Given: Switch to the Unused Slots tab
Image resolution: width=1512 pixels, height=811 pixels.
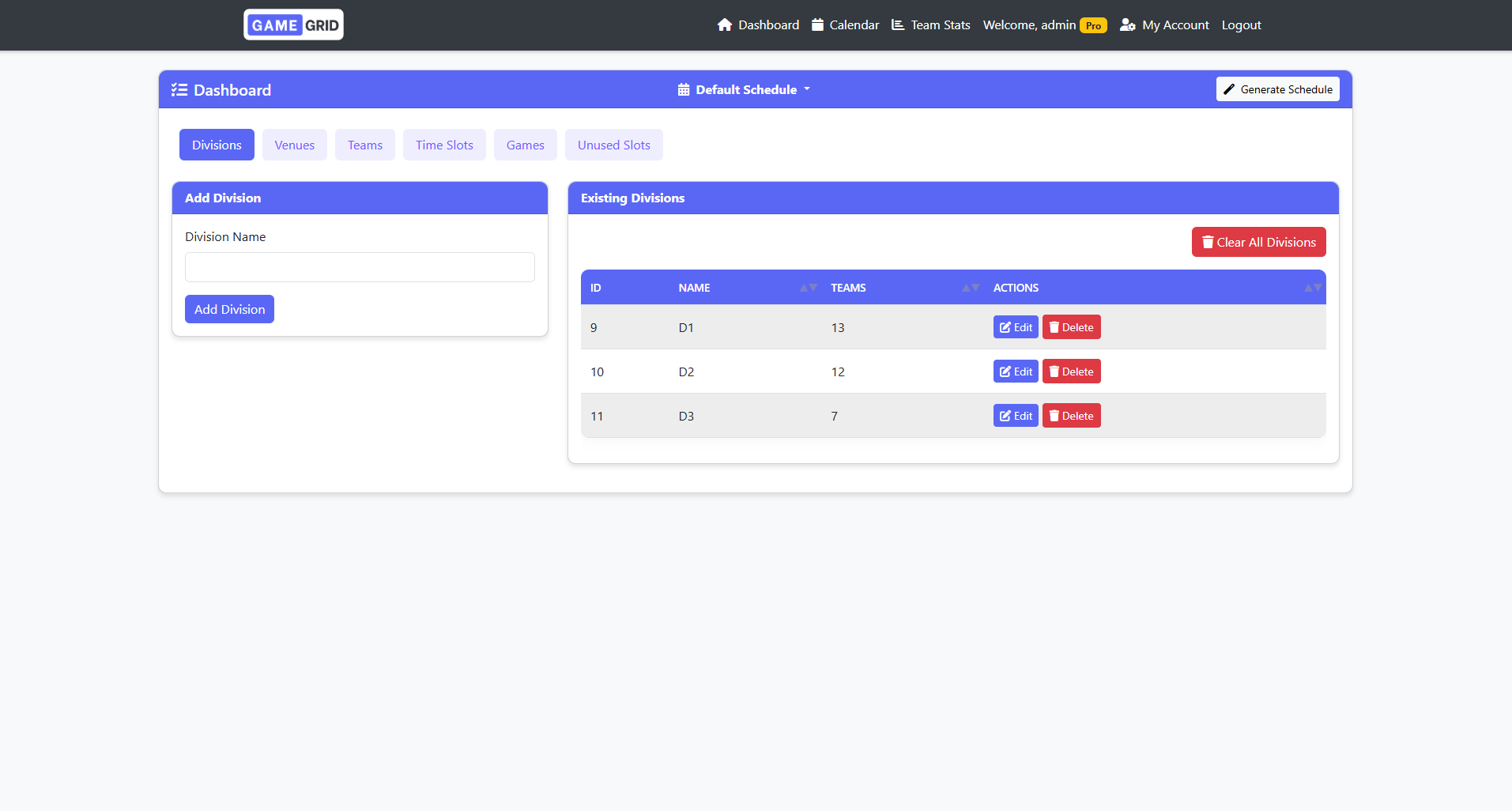Looking at the screenshot, I should pos(613,145).
